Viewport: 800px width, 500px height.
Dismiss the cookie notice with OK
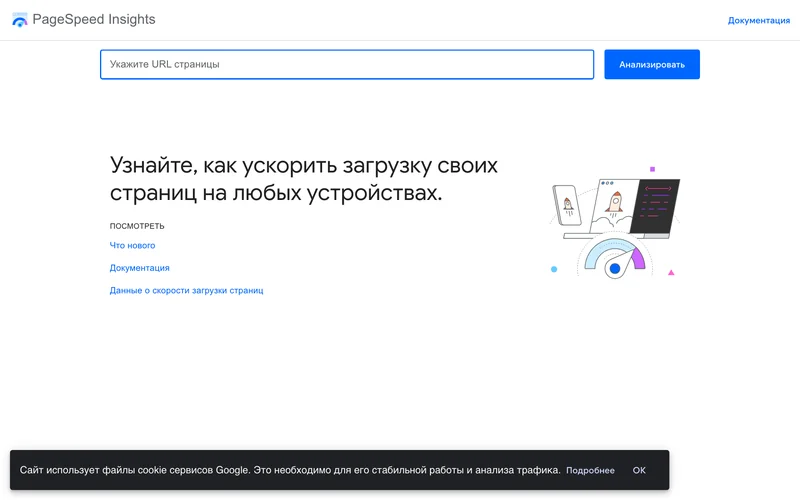pos(639,470)
